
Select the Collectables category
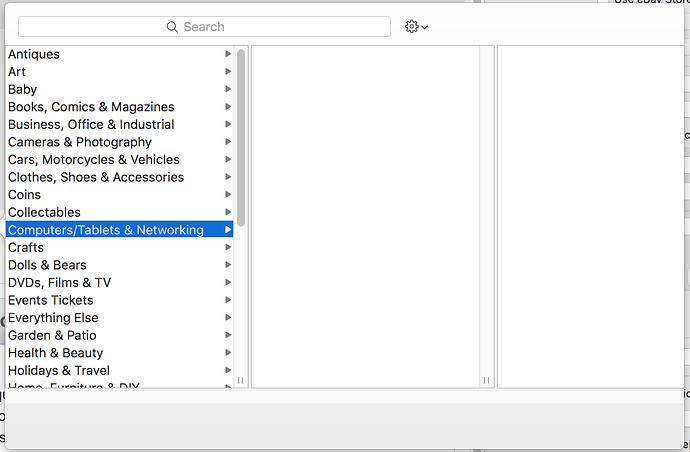tap(119, 212)
